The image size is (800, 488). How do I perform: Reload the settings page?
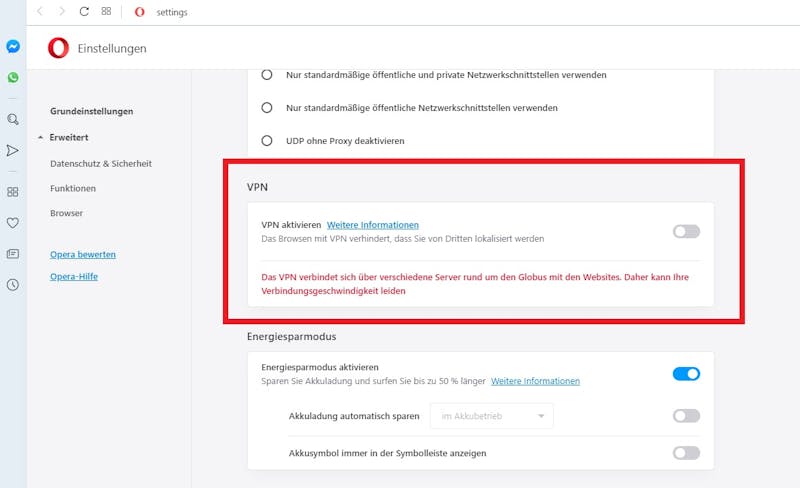84,11
